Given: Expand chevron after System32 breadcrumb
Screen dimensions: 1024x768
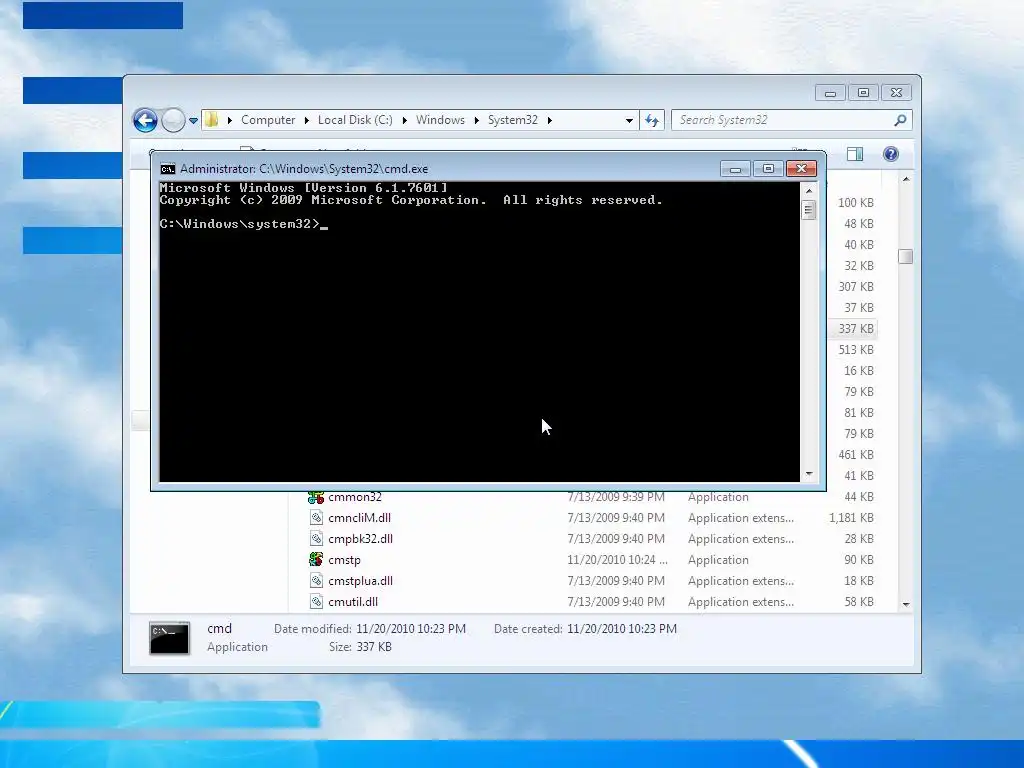Looking at the screenshot, I should (x=550, y=120).
